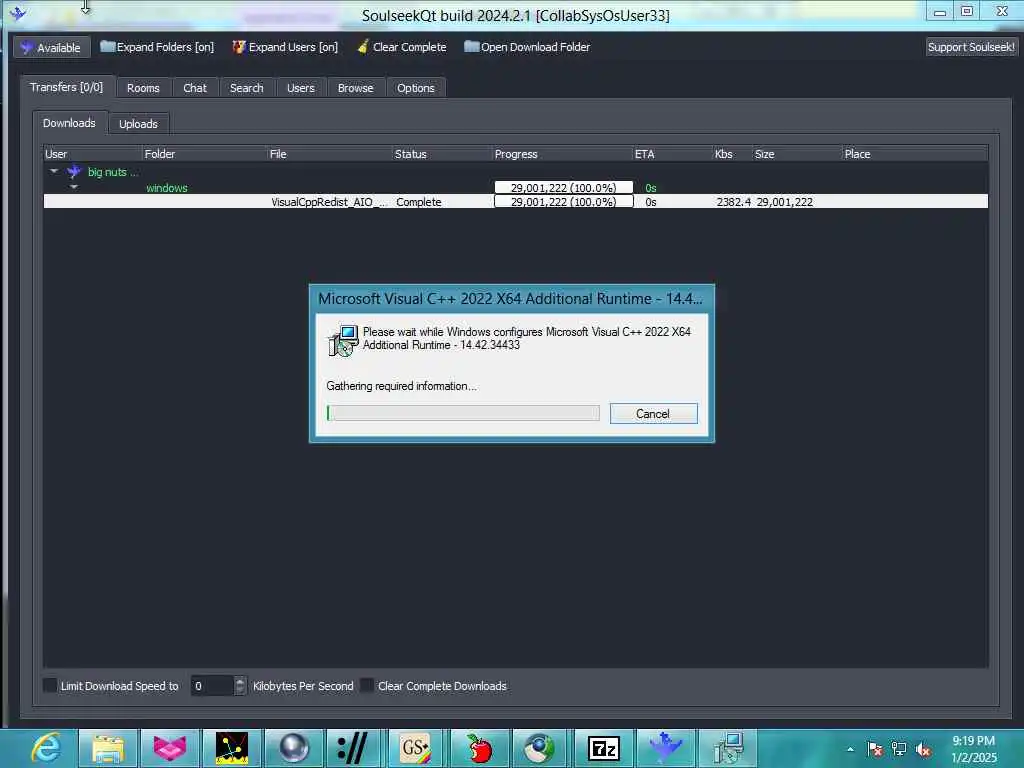
Task: Open the colon-slashes taskbar icon
Action: tap(355, 748)
